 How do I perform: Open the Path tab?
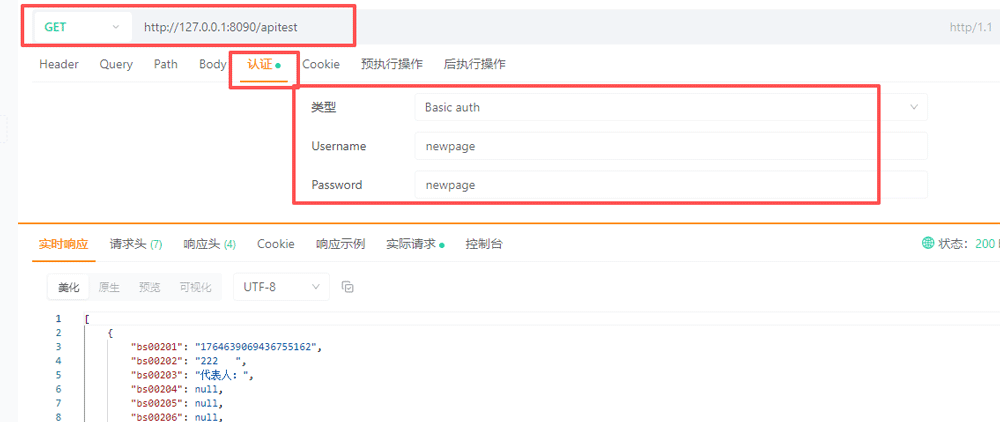[x=166, y=64]
